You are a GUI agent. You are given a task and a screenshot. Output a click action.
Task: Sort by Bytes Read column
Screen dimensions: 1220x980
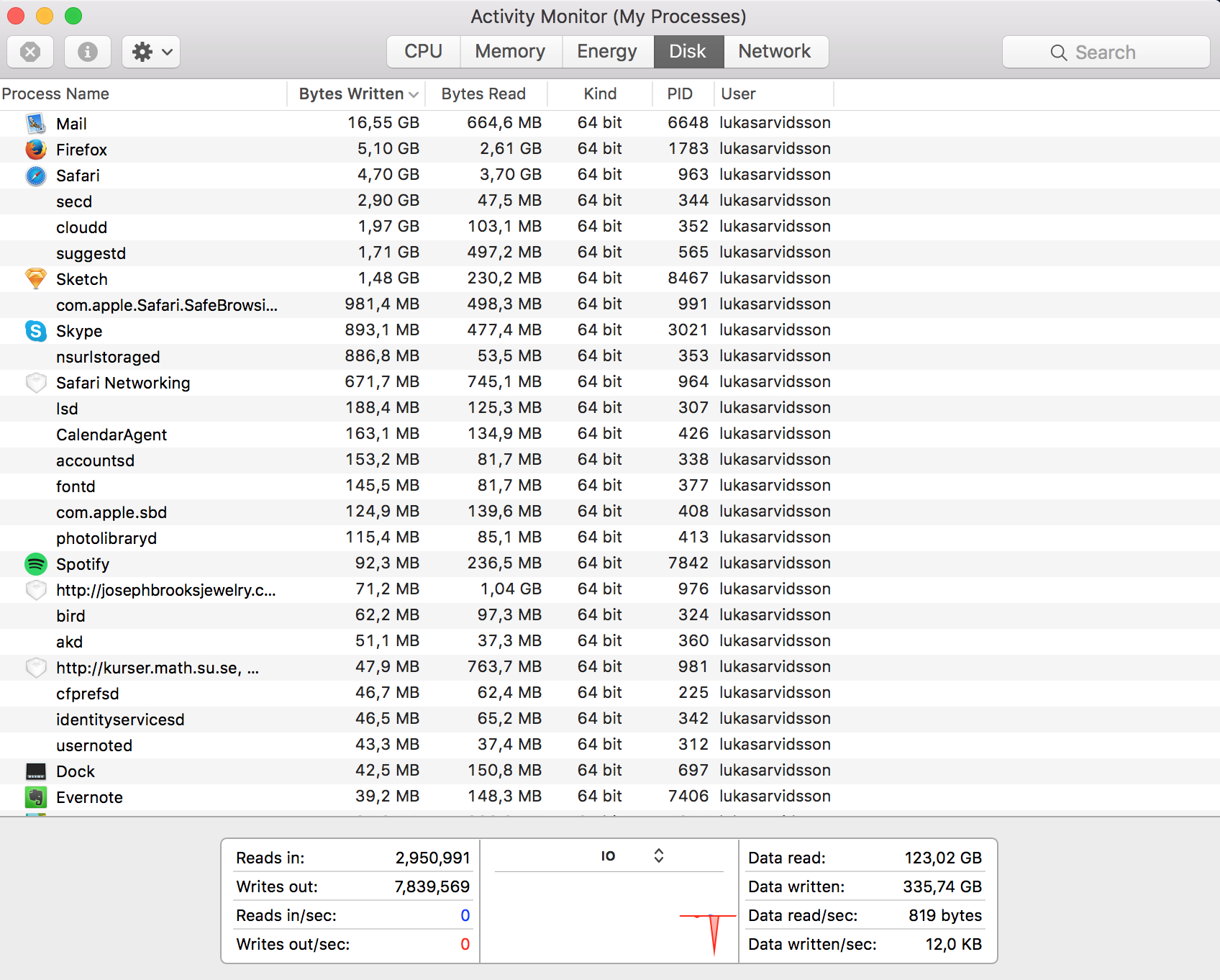(x=486, y=94)
